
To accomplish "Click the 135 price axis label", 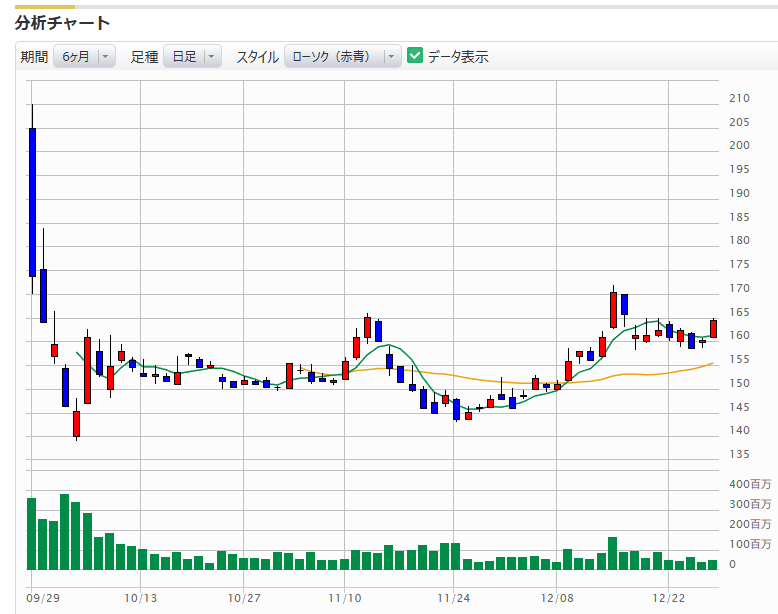I will click(x=739, y=455).
